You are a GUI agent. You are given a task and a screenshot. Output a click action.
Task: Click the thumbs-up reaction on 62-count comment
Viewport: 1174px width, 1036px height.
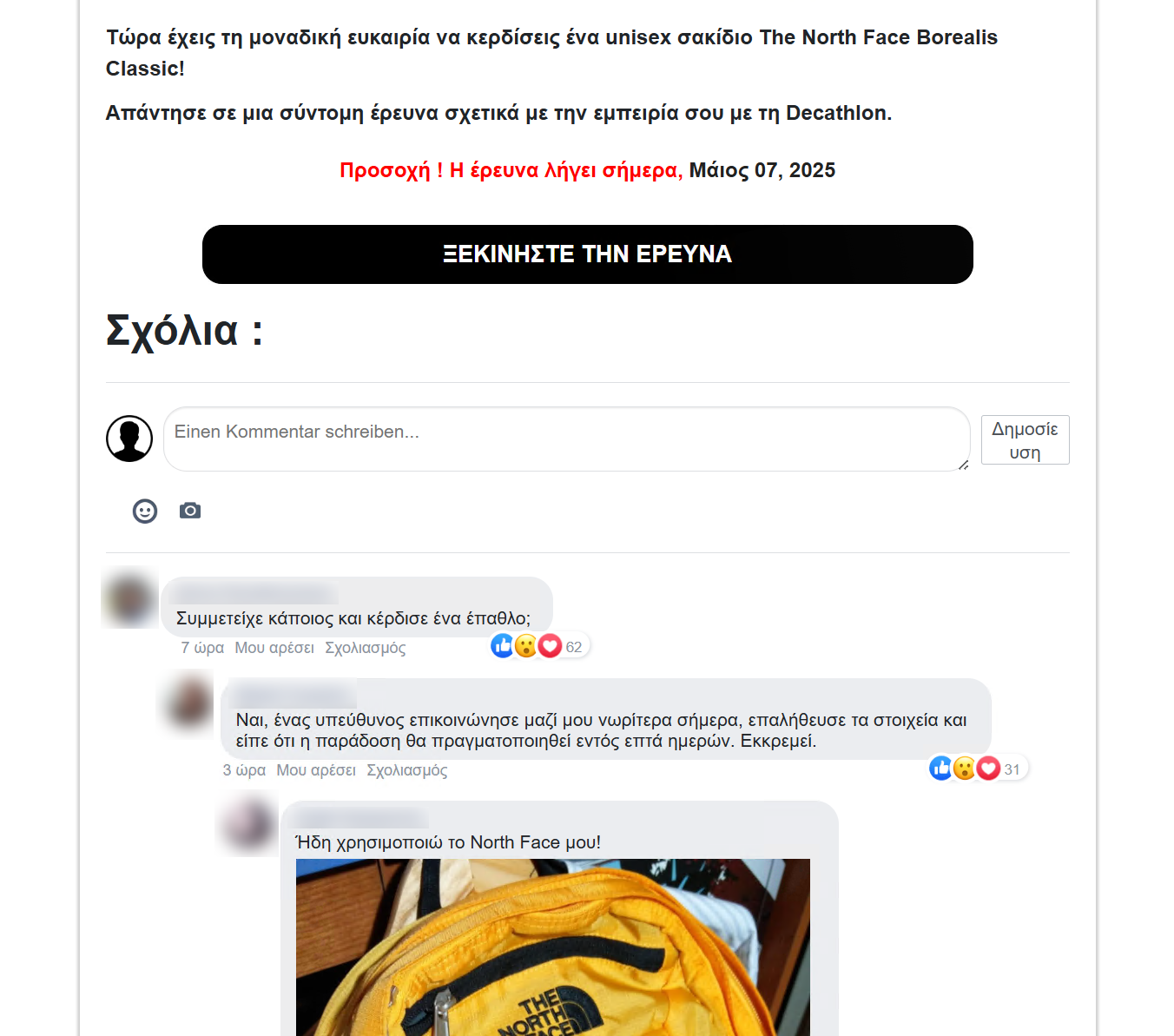[x=503, y=646]
